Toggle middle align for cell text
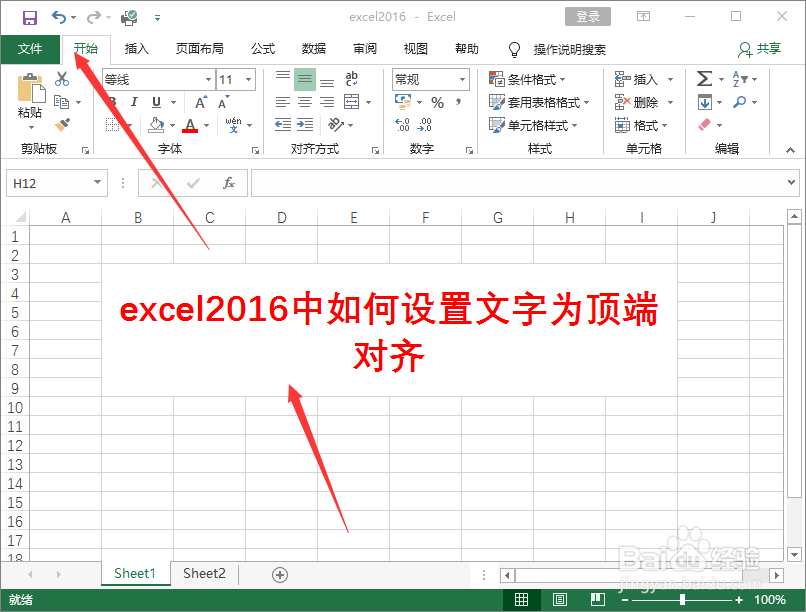The height and width of the screenshot is (612, 806). tap(305, 79)
